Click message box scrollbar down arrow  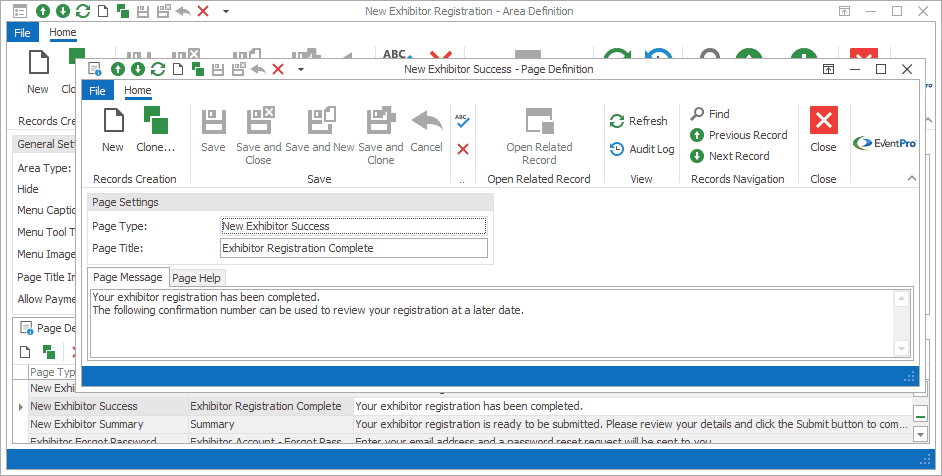pos(902,348)
